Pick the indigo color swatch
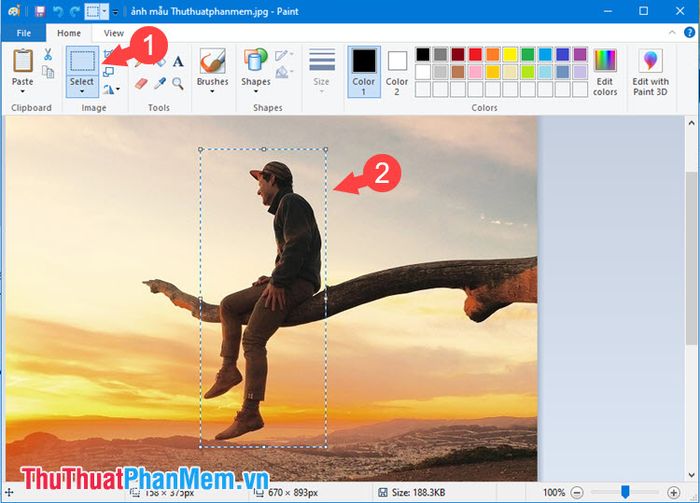The width and height of the screenshot is (700, 503). click(x=562, y=54)
